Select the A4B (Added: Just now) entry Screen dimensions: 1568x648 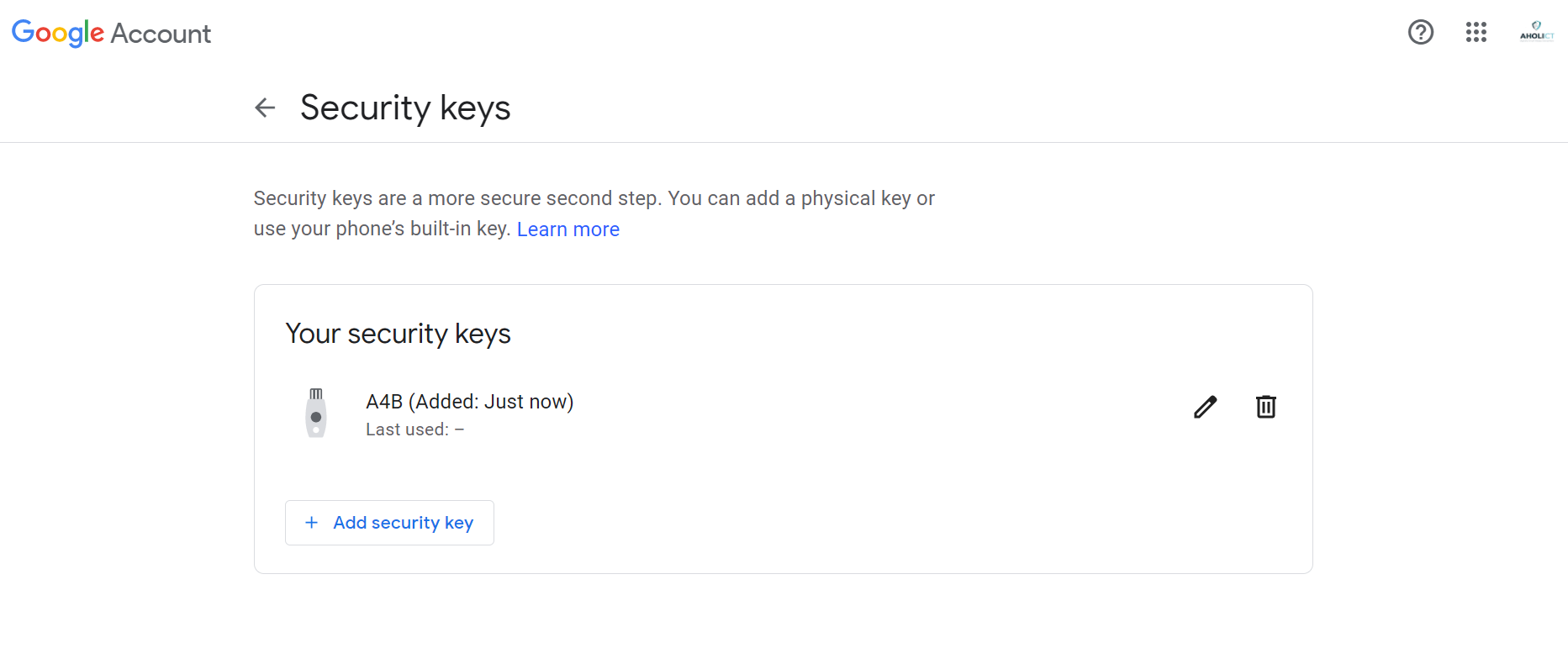pos(470,402)
